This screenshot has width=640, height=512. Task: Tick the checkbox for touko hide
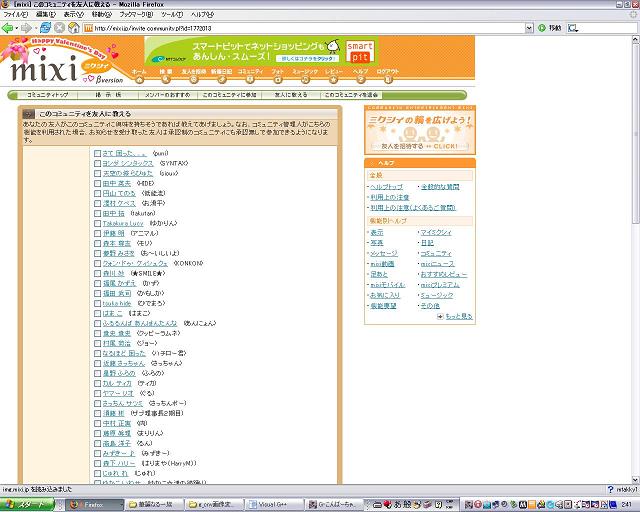point(97,301)
